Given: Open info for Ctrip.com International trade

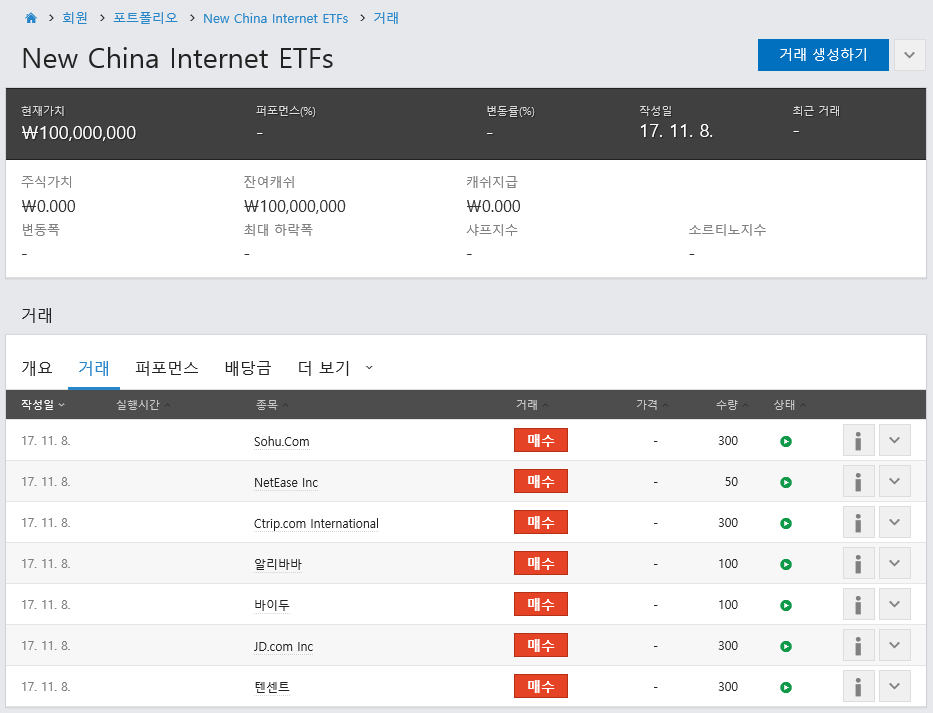Looking at the screenshot, I should [858, 523].
